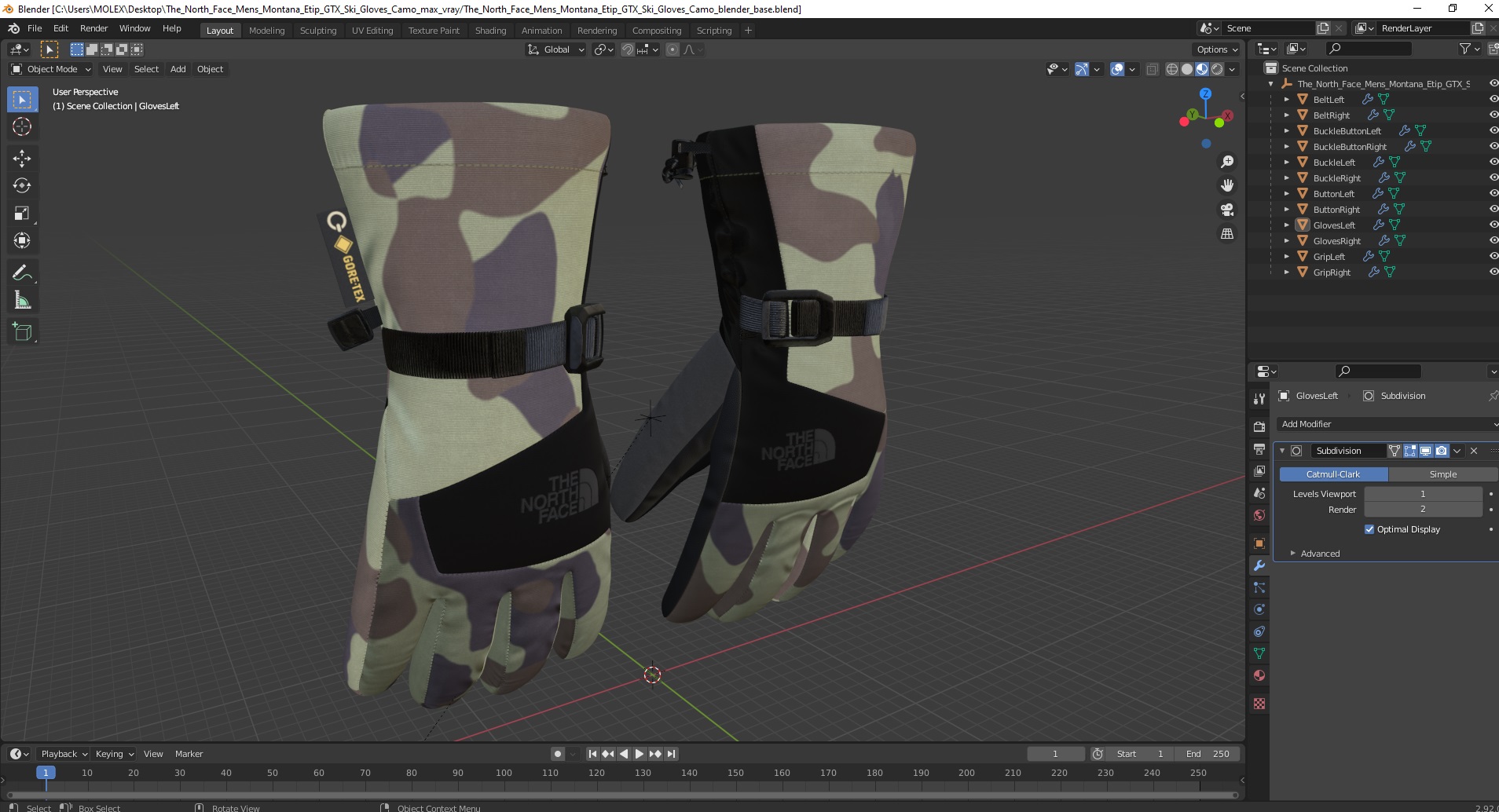This screenshot has width=1499, height=812.
Task: Open the Add Modifier dropdown
Action: [1388, 424]
